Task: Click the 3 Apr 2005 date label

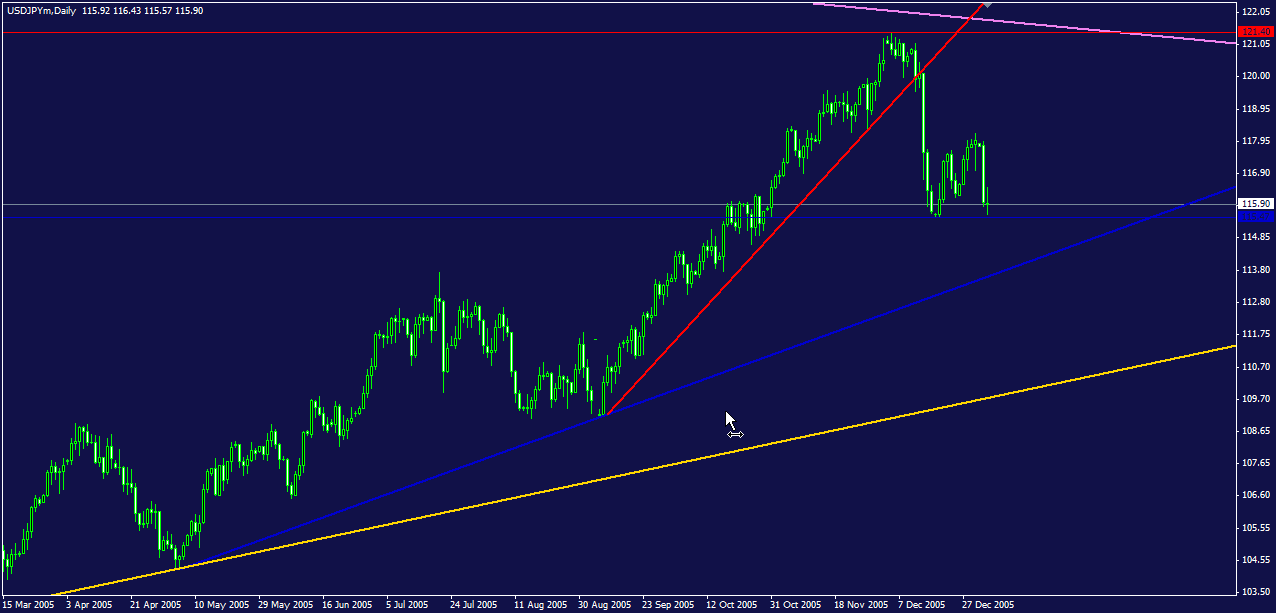Action: tap(90, 605)
